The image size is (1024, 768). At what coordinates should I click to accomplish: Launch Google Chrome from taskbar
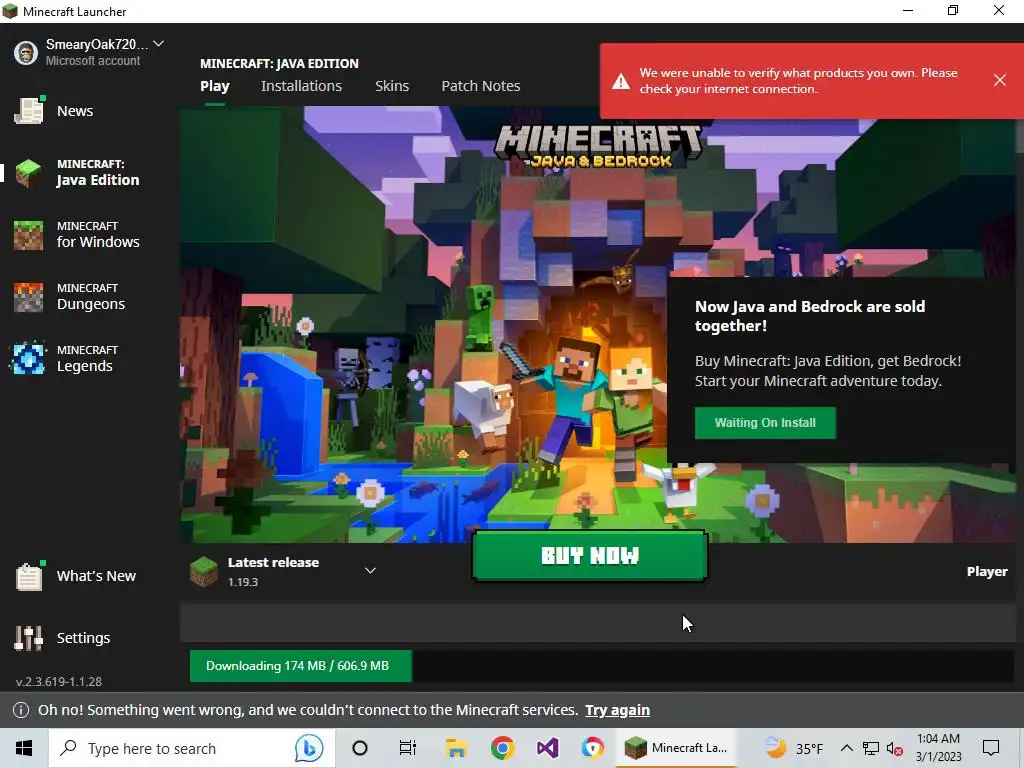point(502,748)
